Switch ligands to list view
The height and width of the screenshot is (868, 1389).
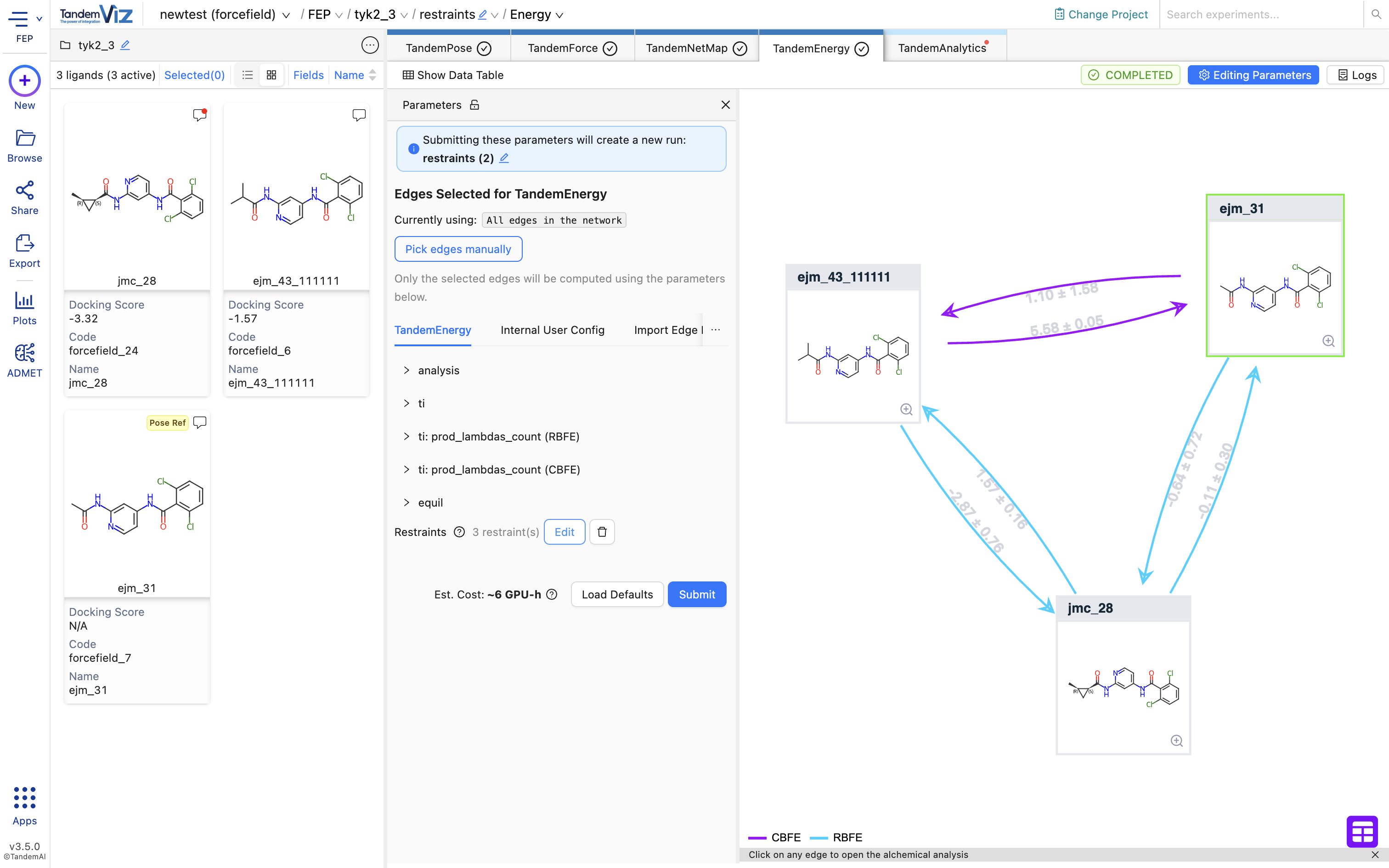click(248, 75)
